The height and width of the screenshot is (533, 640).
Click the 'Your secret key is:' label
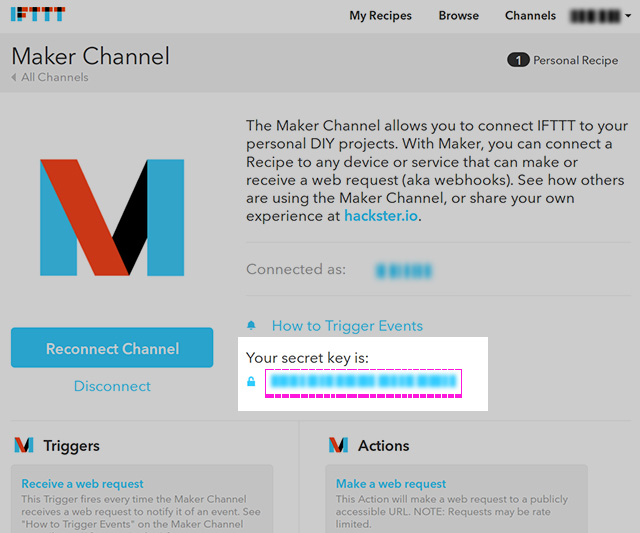pos(307,358)
